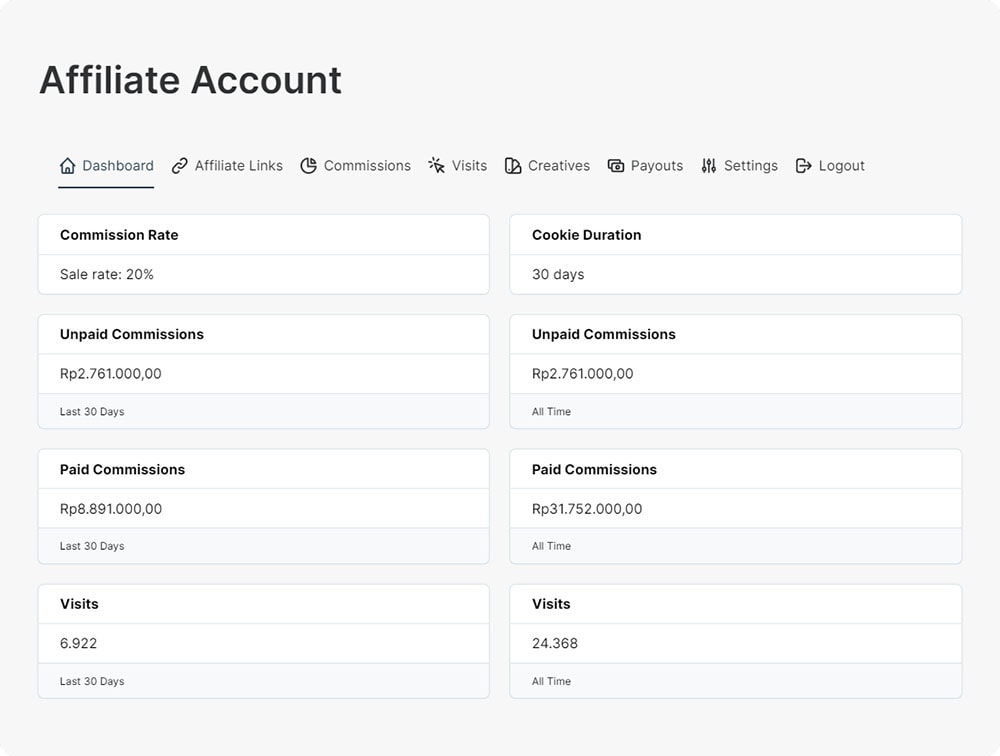Select Rp2.761.000,00 in All Time unpaid card
The image size is (1000, 756).
point(583,374)
